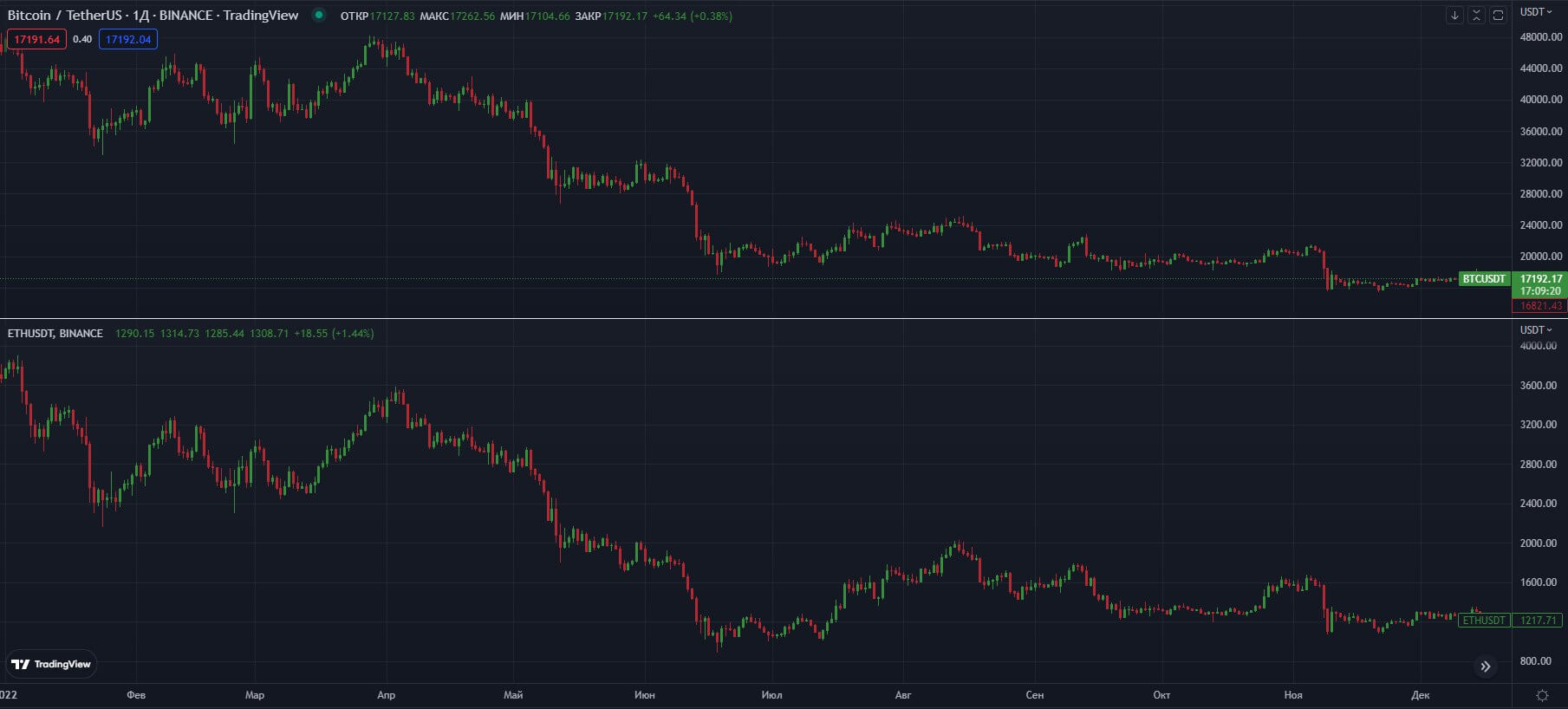The image size is (1568, 709).
Task: Click the Окт label on time axis
Action: (1161, 695)
